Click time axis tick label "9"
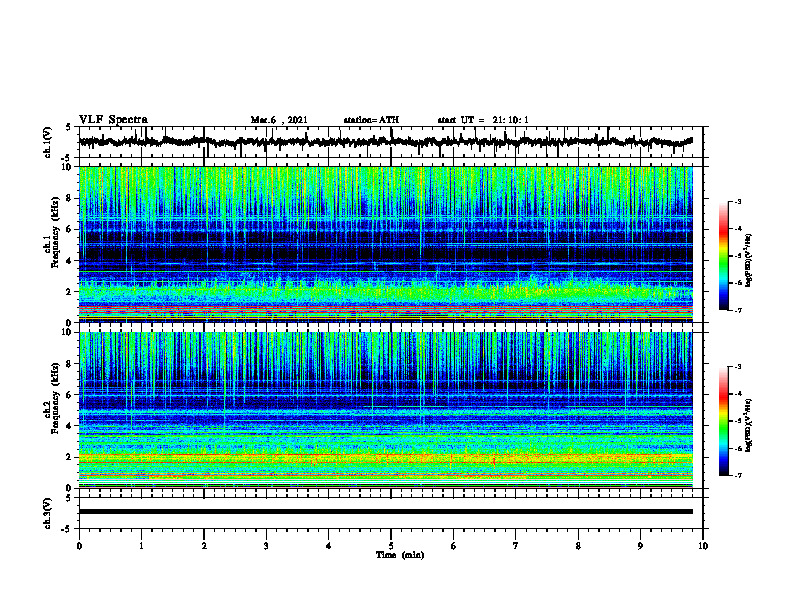Image resolution: width=792 pixels, height=612 pixels. pyautogui.click(x=640, y=546)
